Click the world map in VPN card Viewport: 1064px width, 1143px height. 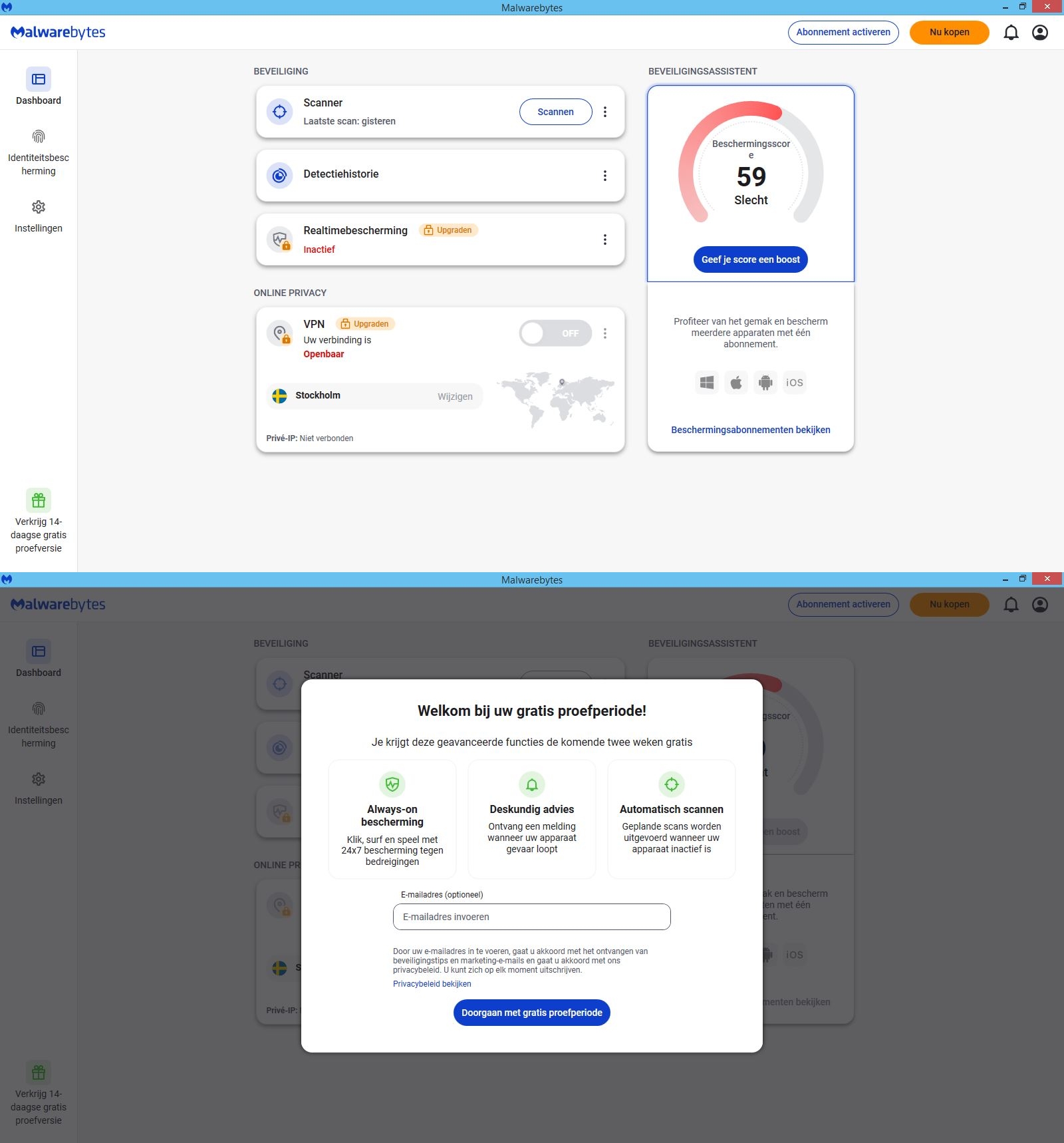click(x=557, y=399)
